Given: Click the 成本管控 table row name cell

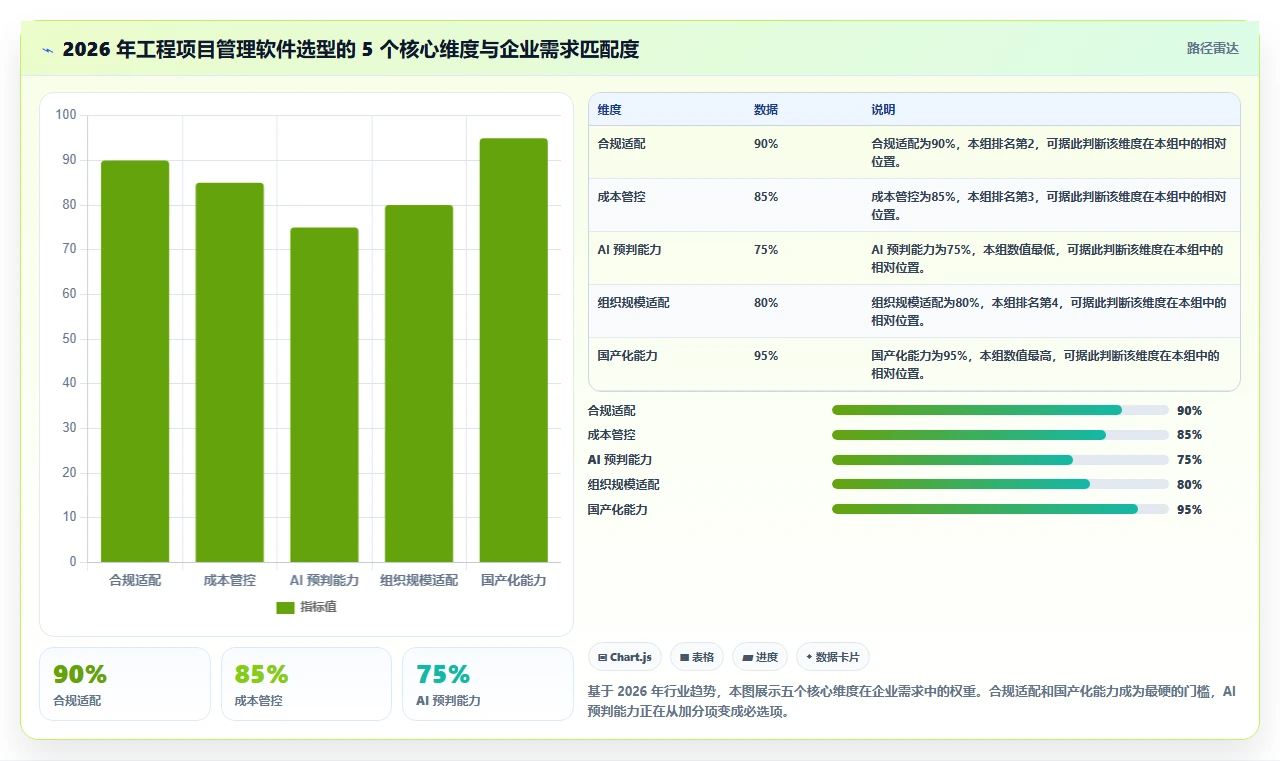Looking at the screenshot, I should 622,197.
